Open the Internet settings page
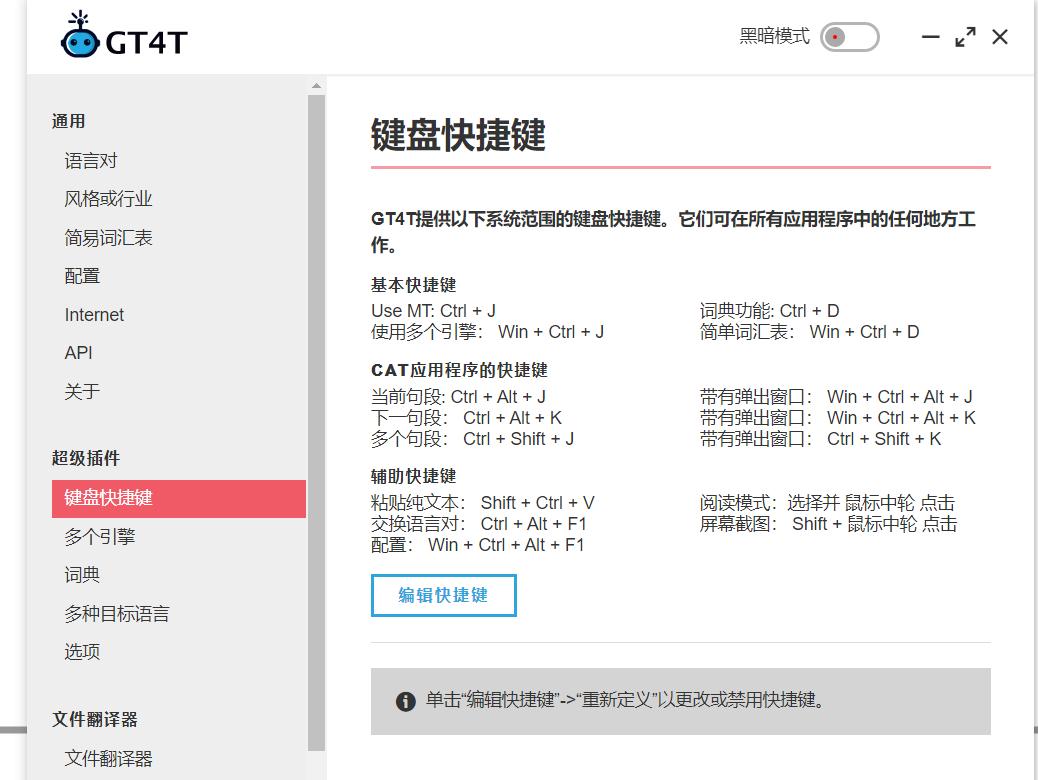 tap(93, 314)
